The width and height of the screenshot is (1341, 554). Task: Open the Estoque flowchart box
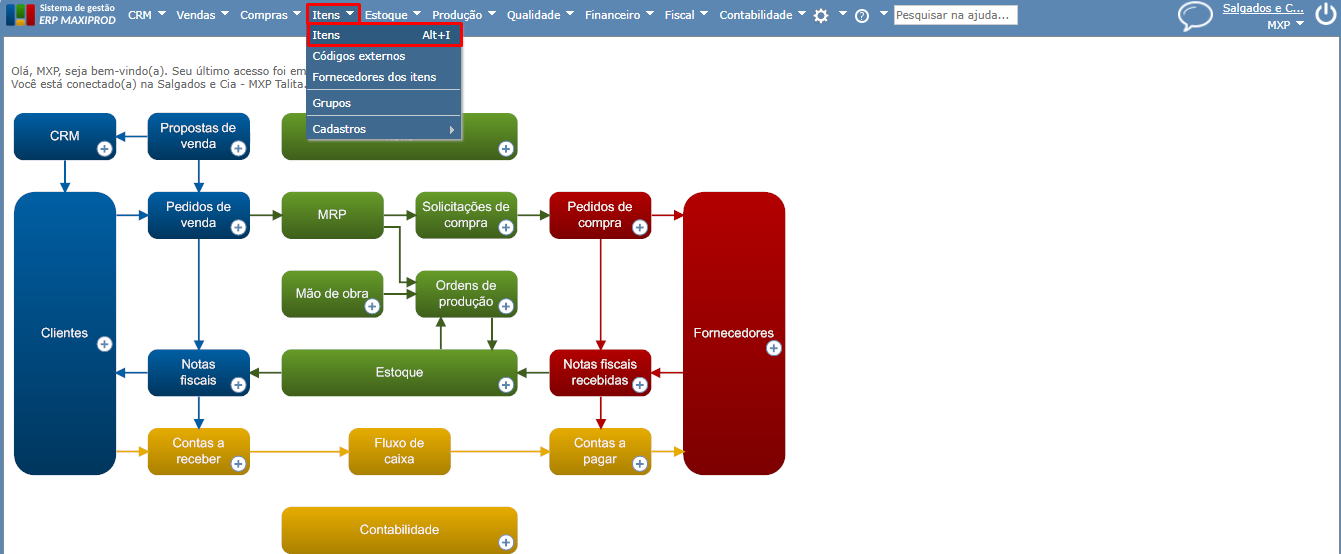pos(399,372)
